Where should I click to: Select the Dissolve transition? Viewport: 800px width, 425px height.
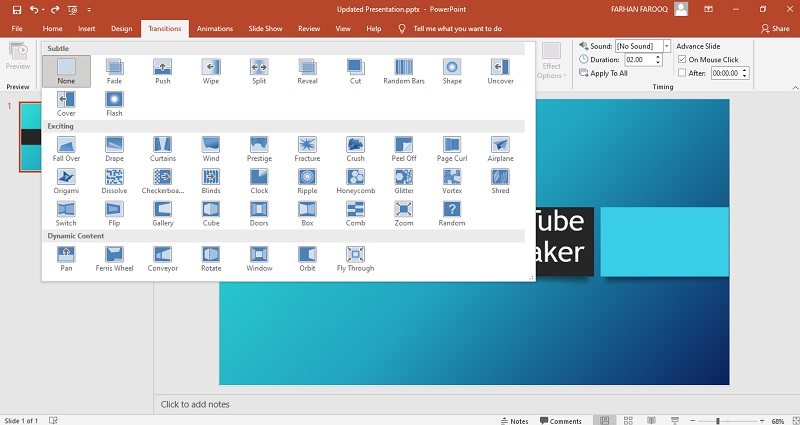pos(114,181)
